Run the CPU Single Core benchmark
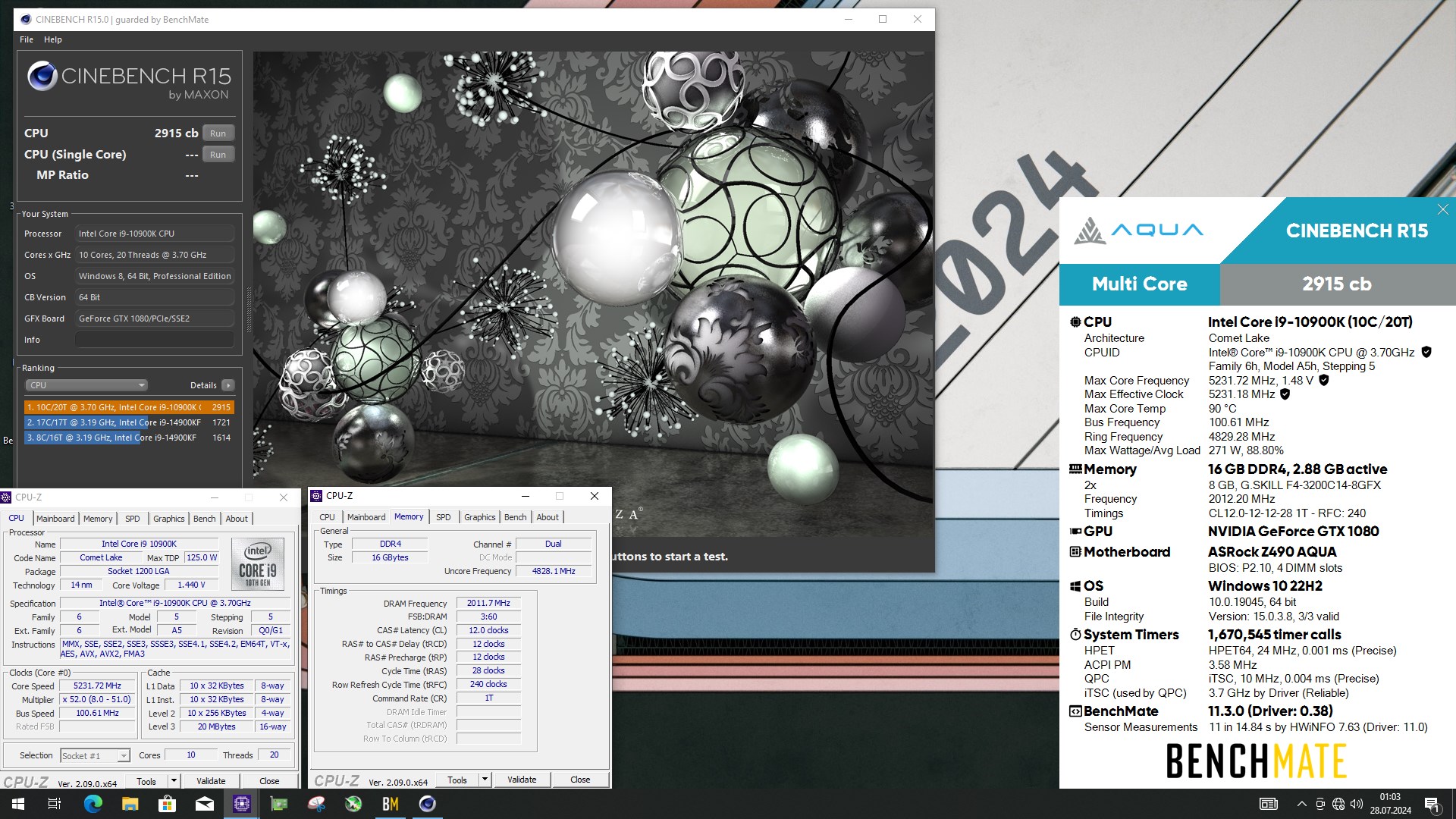Screen dimensions: 1456x819 pyautogui.click(x=218, y=154)
